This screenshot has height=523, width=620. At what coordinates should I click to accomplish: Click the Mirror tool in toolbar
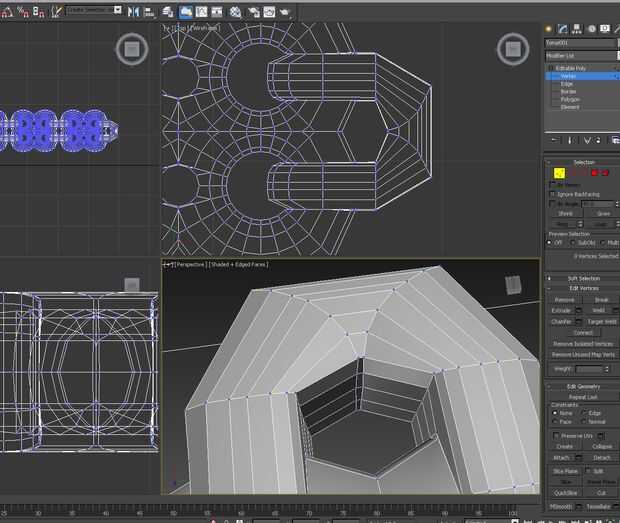coord(131,11)
